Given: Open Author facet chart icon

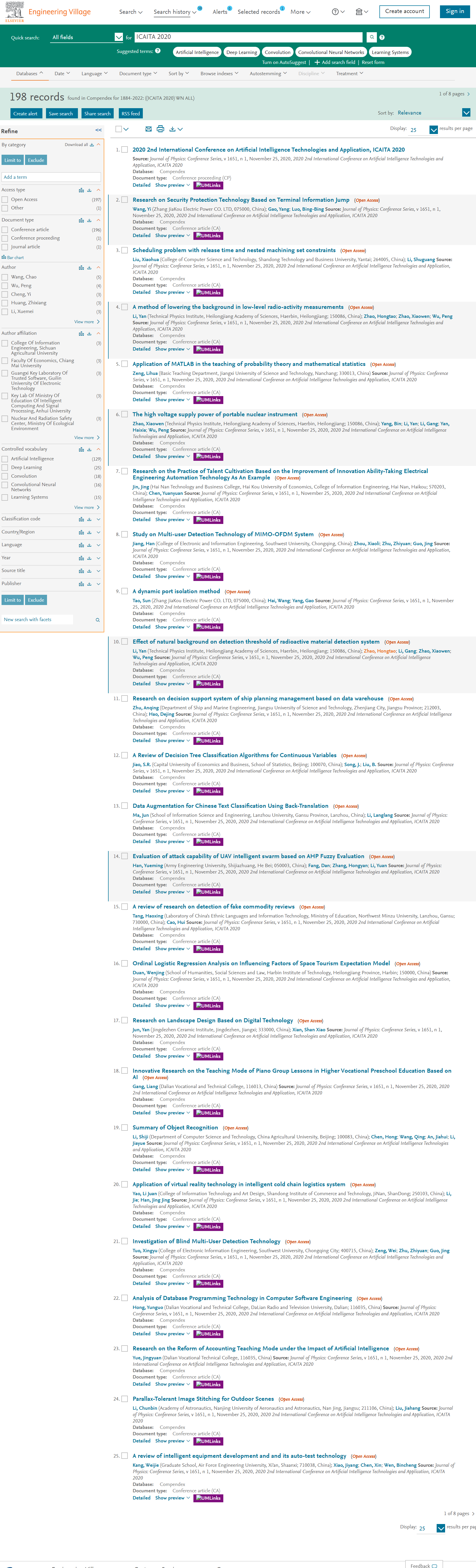Looking at the screenshot, I should point(82,267).
